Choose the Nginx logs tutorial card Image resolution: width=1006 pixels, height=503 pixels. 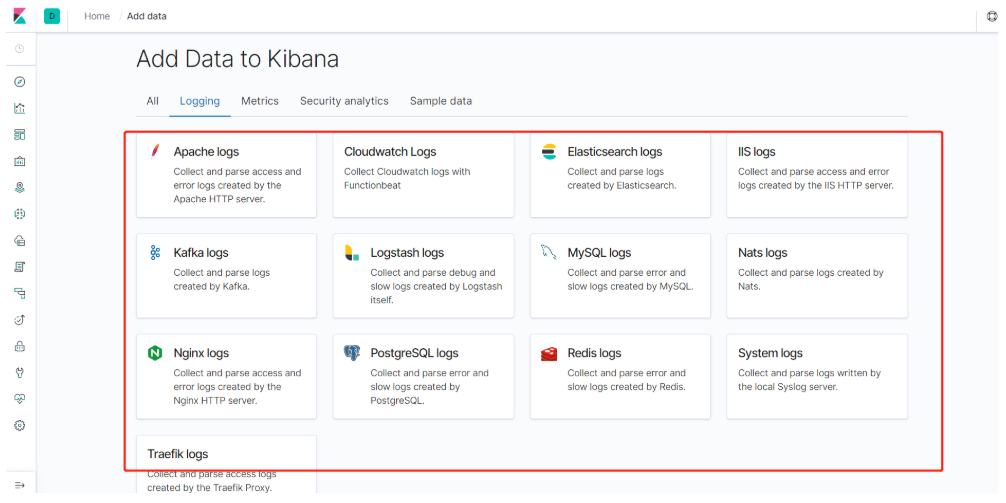226,375
